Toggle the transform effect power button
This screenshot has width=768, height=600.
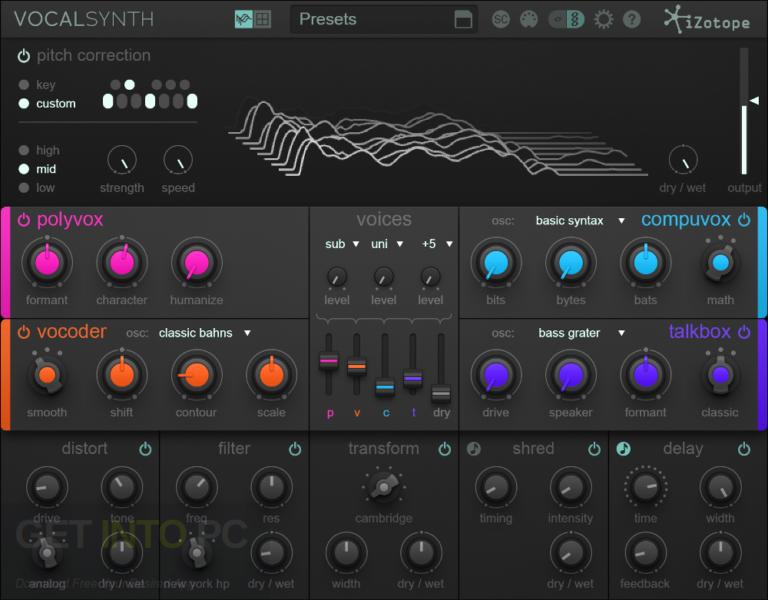(445, 449)
